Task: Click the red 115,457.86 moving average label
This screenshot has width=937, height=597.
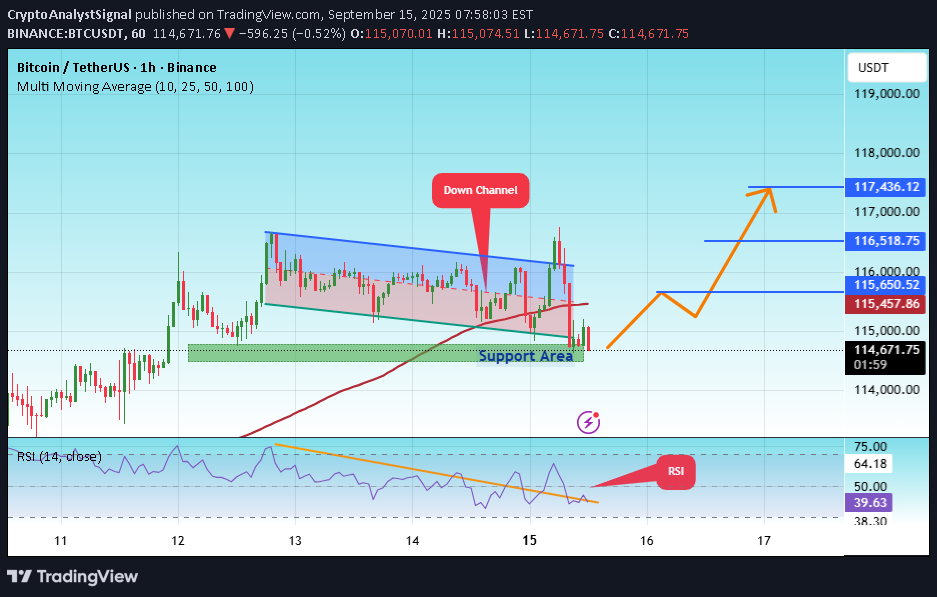Action: tap(886, 304)
